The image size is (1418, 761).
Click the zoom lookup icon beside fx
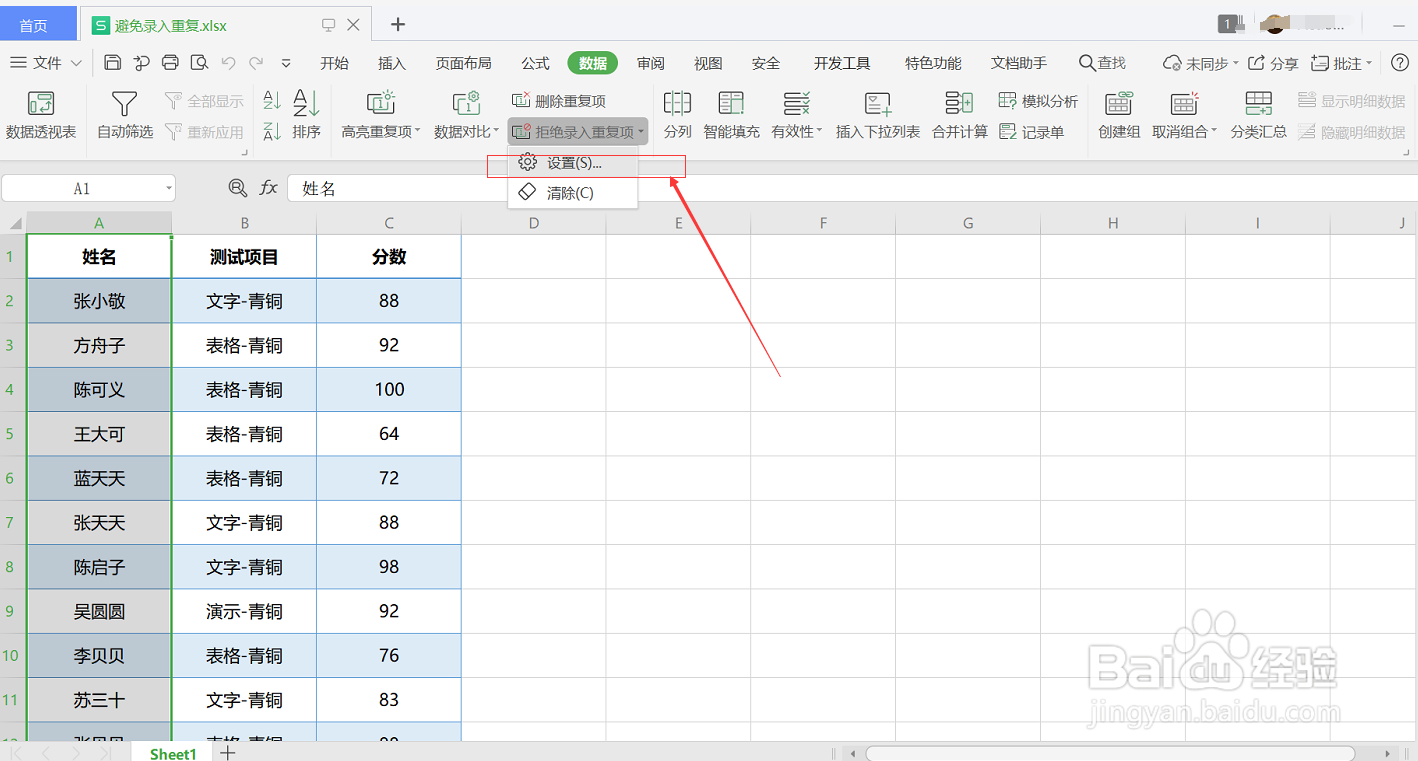(237, 188)
